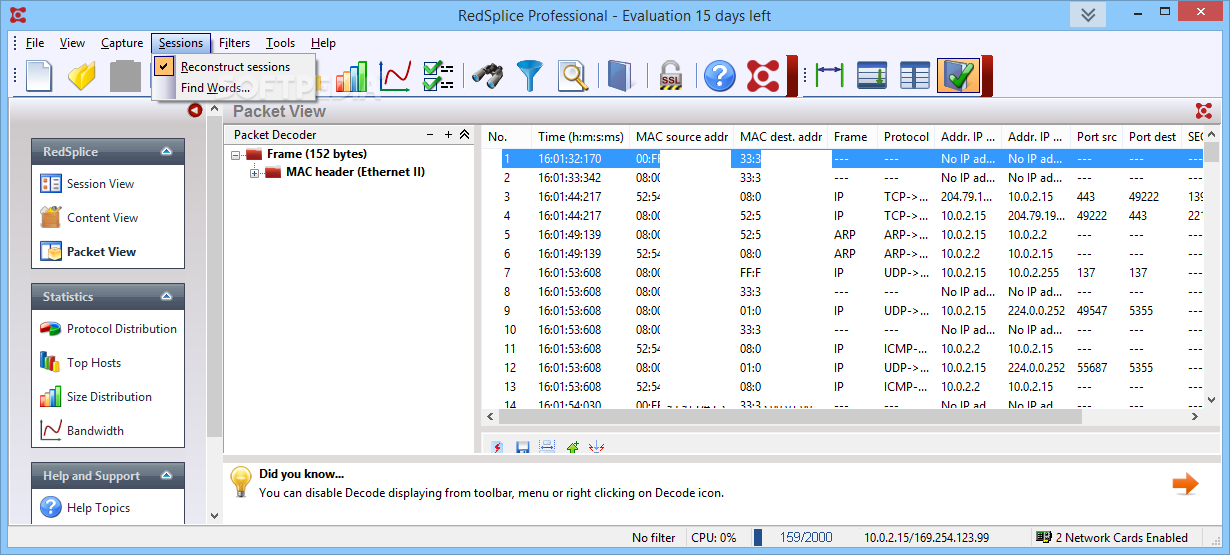Open Session View in the sidebar
This screenshot has width=1230, height=555.
pyautogui.click(x=100, y=184)
